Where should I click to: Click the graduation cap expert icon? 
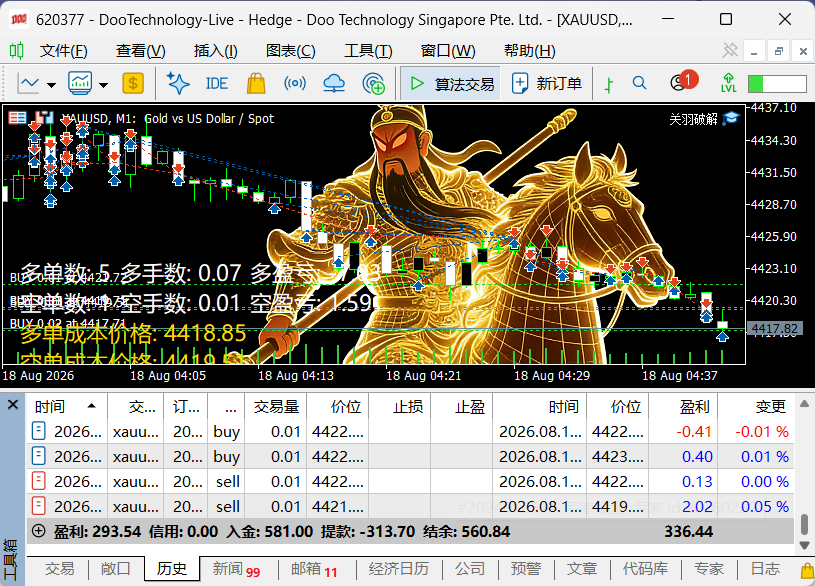(x=731, y=118)
